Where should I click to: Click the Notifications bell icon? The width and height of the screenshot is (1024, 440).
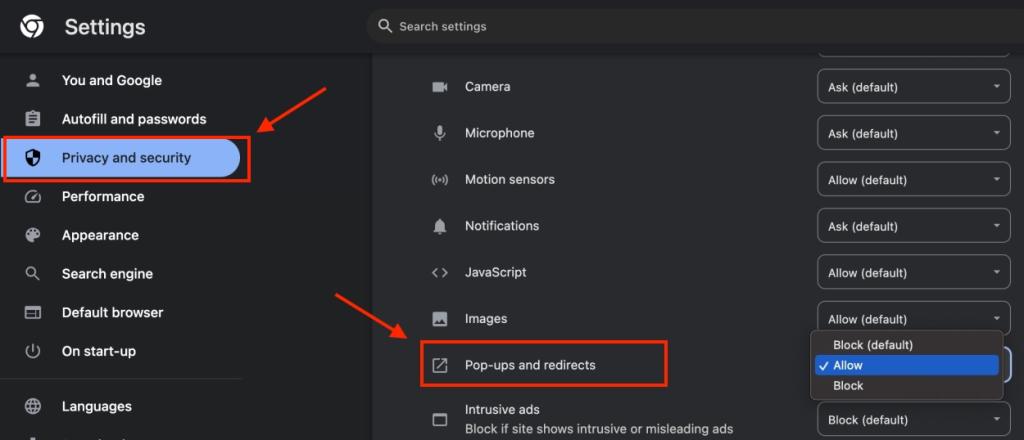(440, 226)
